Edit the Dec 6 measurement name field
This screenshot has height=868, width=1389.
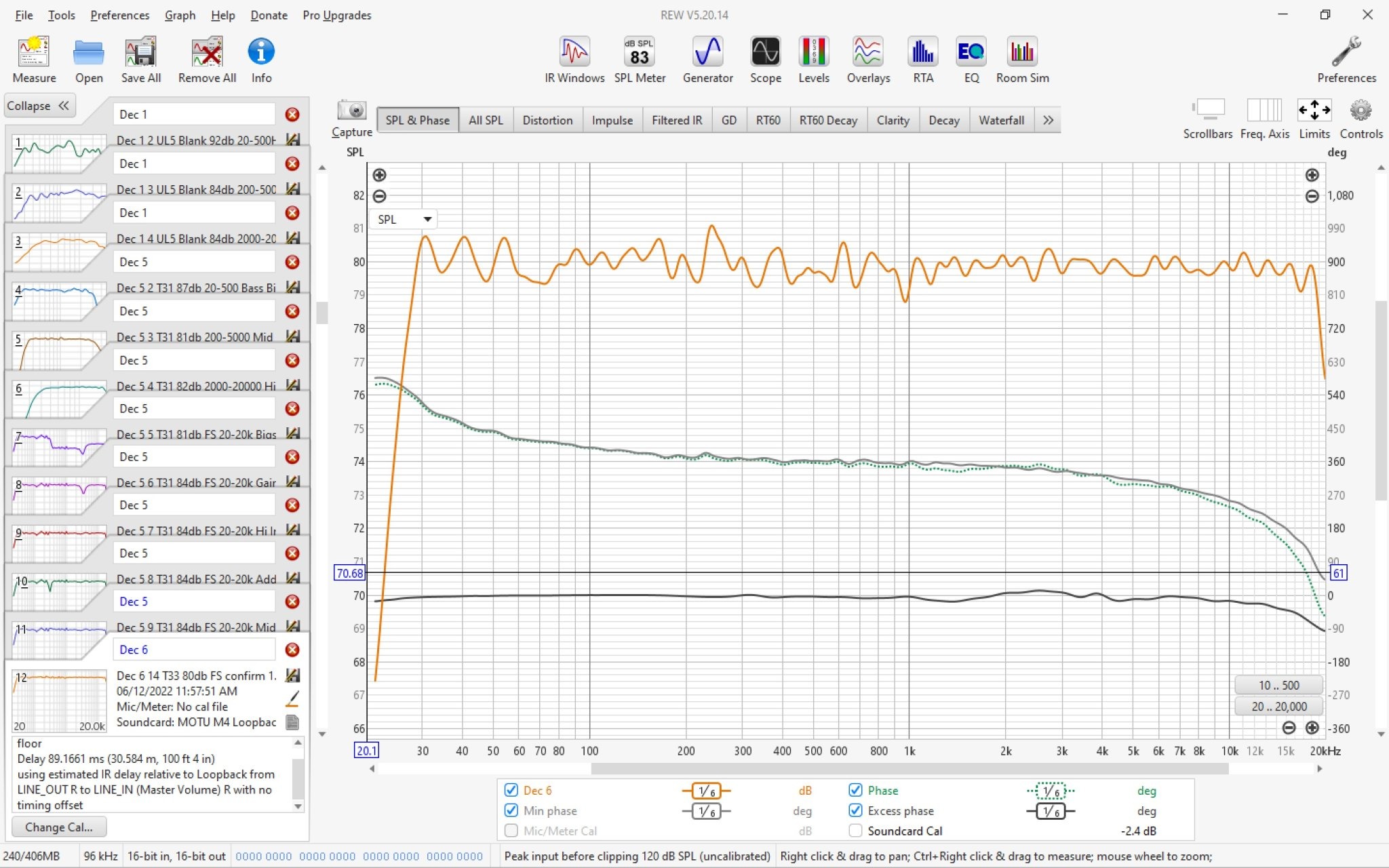point(194,650)
